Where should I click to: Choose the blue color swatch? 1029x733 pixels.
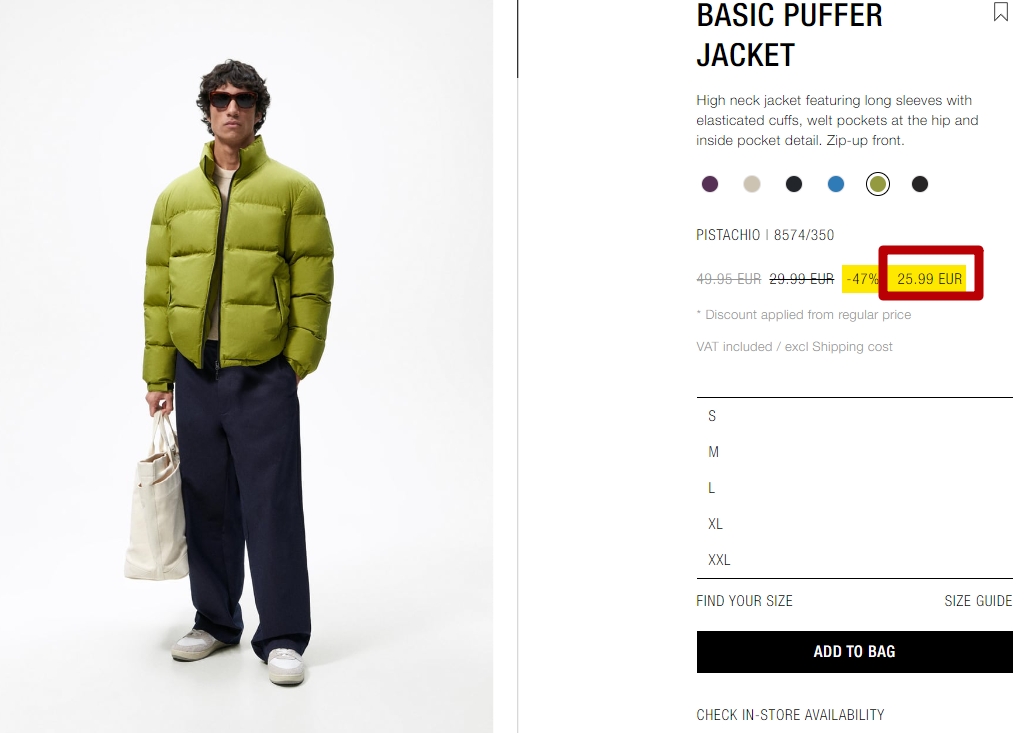coord(835,184)
